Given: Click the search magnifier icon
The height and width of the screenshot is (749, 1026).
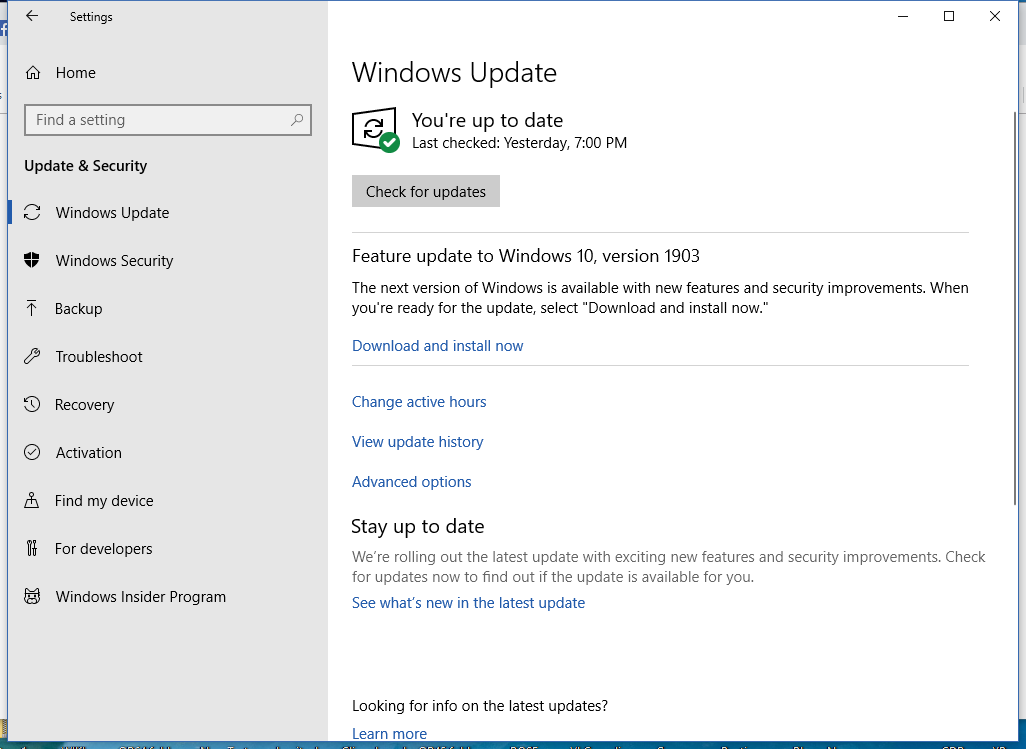Looking at the screenshot, I should tap(297, 120).
